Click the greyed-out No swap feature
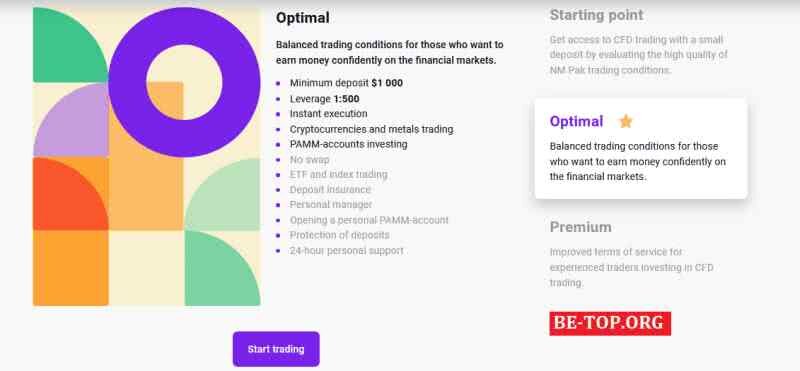 (x=309, y=160)
